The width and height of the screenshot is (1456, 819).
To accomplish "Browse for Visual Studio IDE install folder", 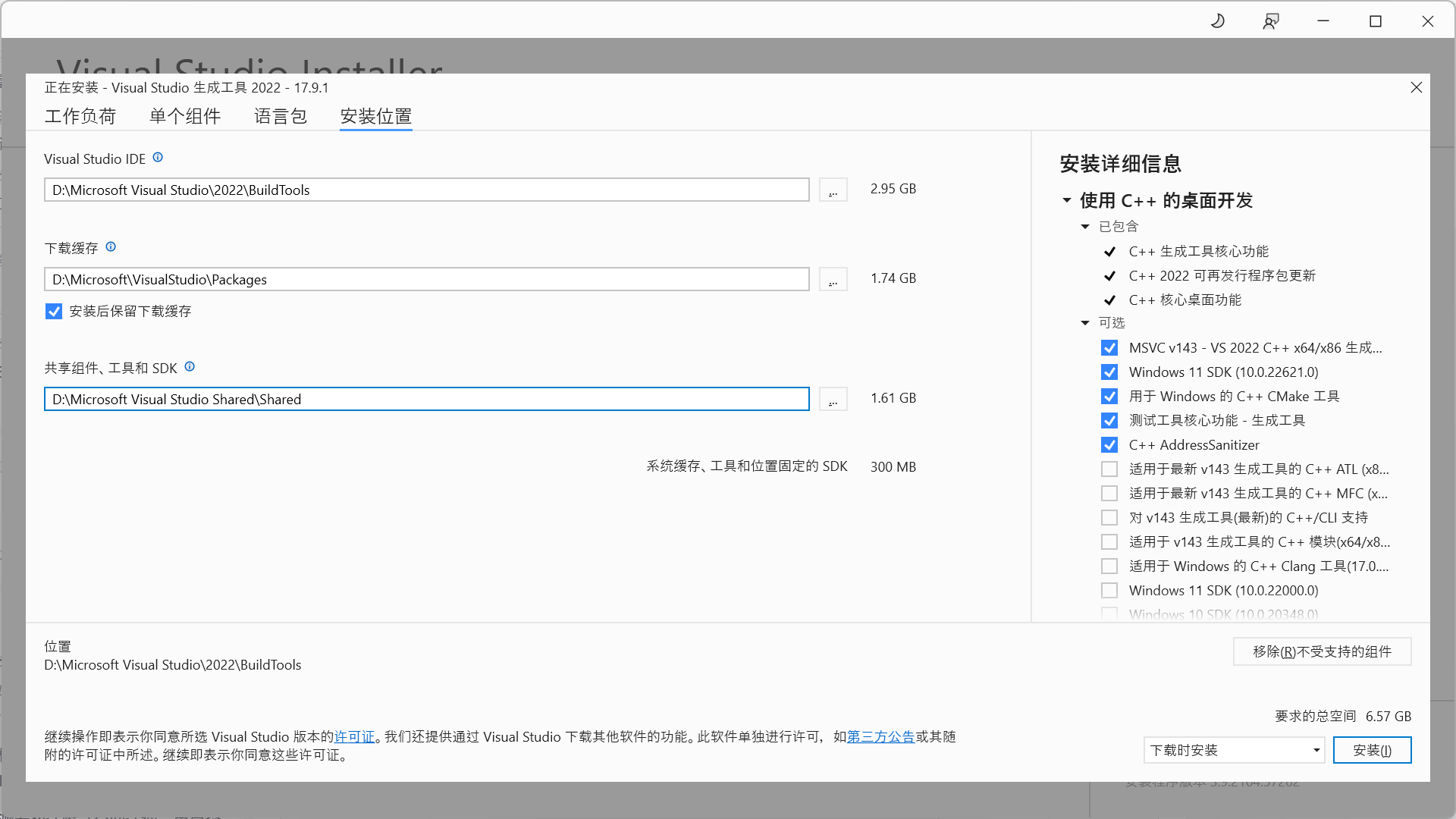I will point(833,190).
